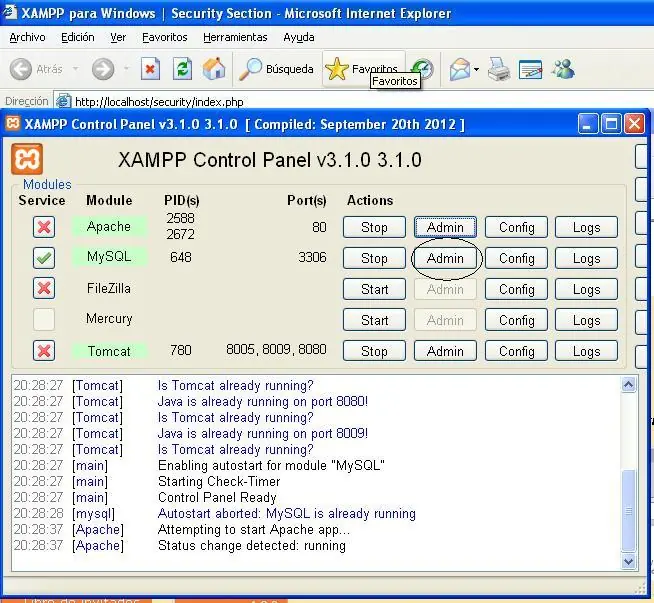Image resolution: width=654 pixels, height=603 pixels.
Task: Click the MySQL port value 3306
Action: (x=312, y=257)
